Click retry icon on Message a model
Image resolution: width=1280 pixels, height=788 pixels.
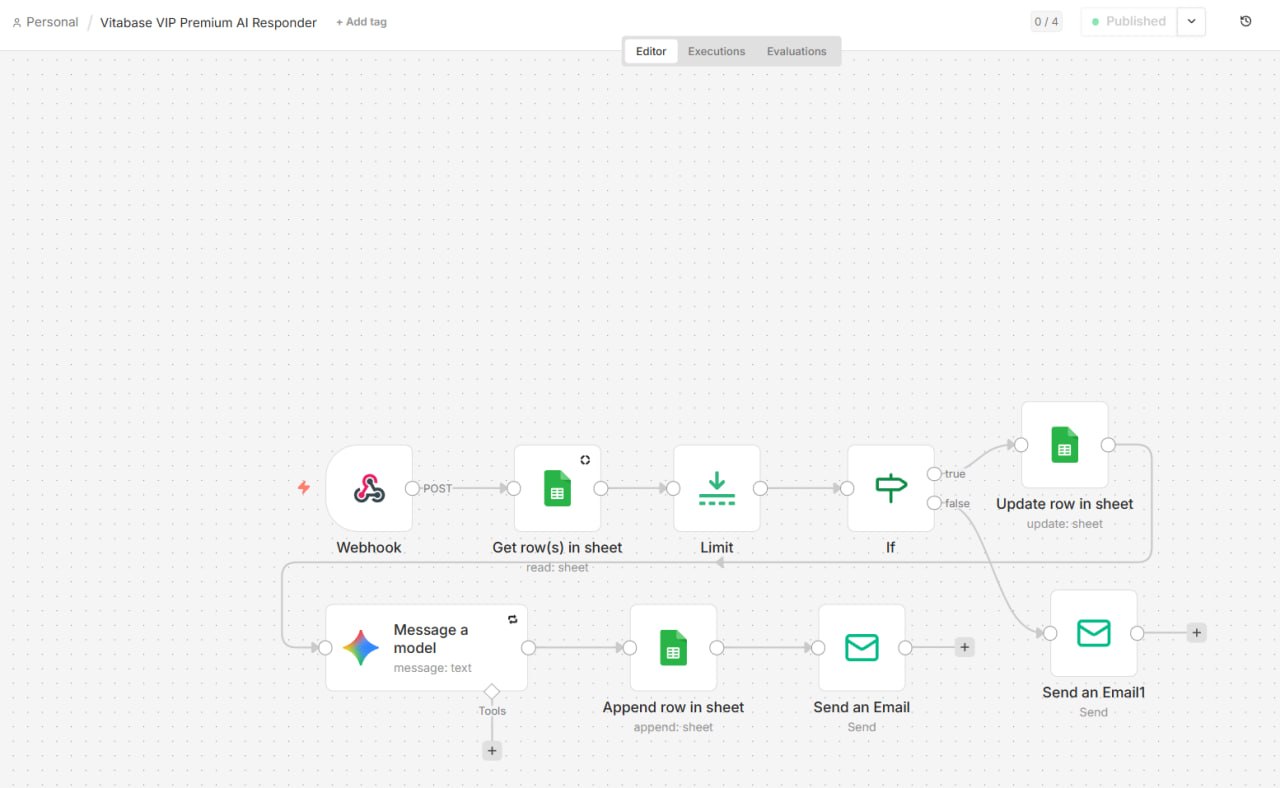click(513, 619)
